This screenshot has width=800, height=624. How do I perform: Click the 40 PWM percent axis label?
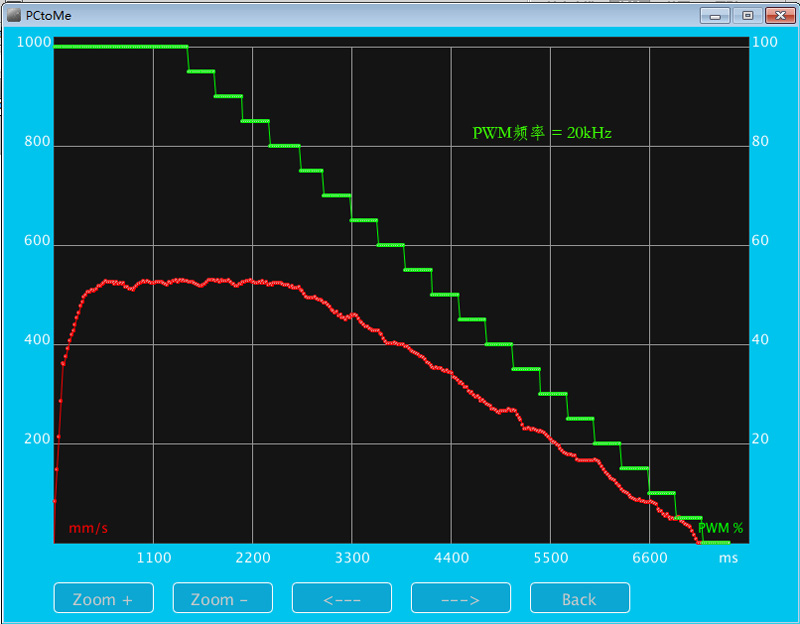(x=760, y=340)
